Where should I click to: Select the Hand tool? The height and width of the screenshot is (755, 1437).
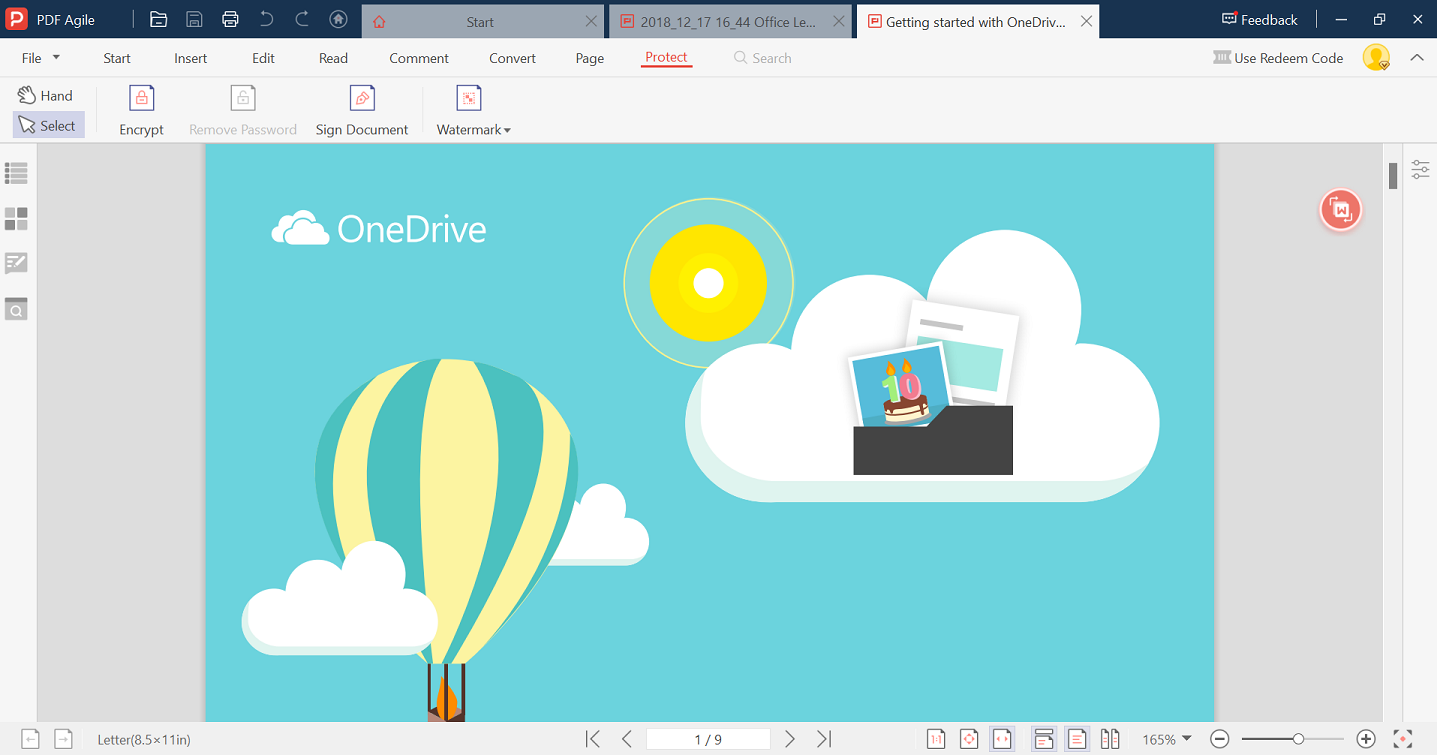pos(45,96)
